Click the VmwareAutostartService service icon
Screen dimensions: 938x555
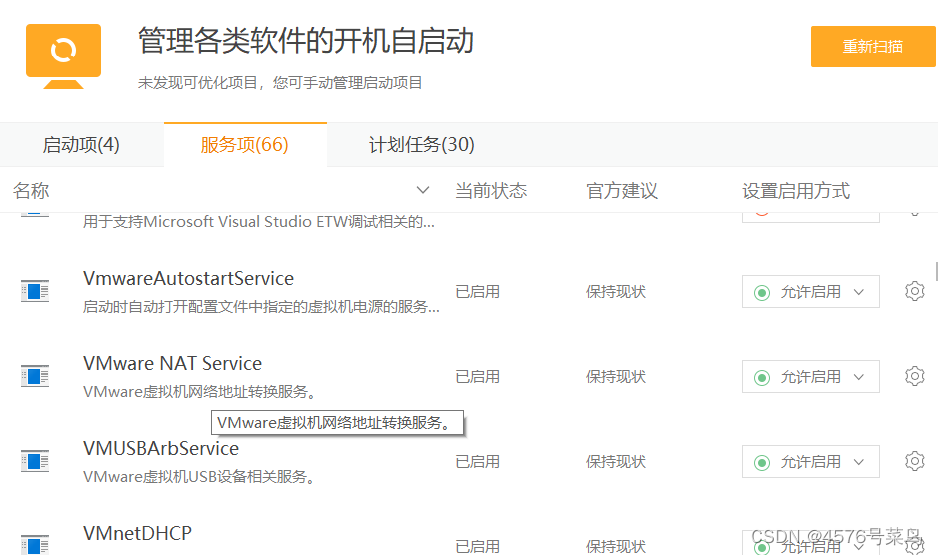click(x=35, y=291)
